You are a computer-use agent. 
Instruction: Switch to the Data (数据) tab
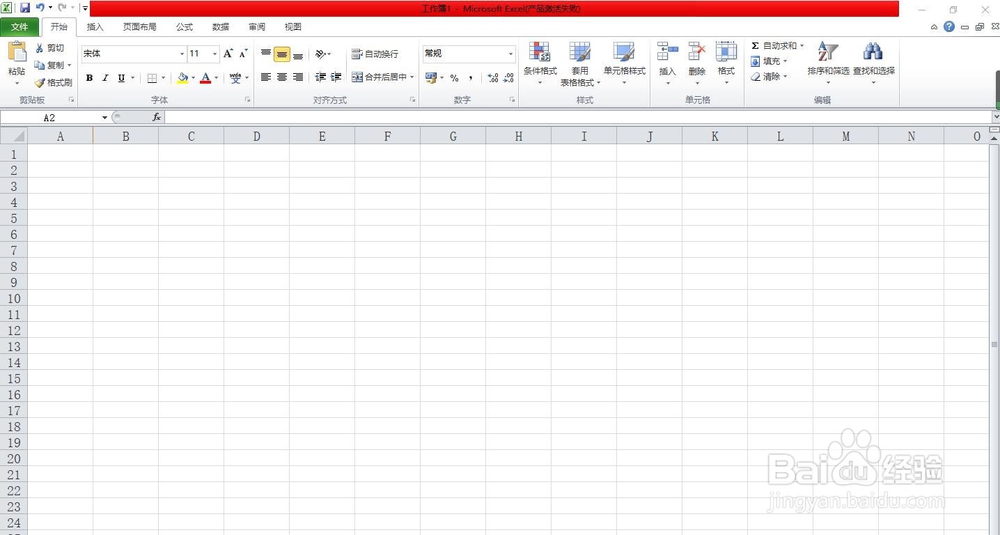coord(221,27)
